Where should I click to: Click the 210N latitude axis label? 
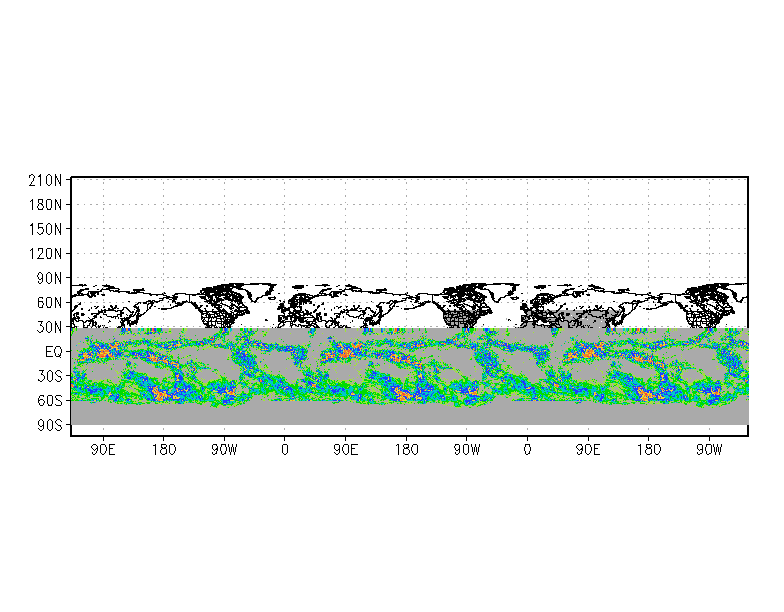point(45,180)
